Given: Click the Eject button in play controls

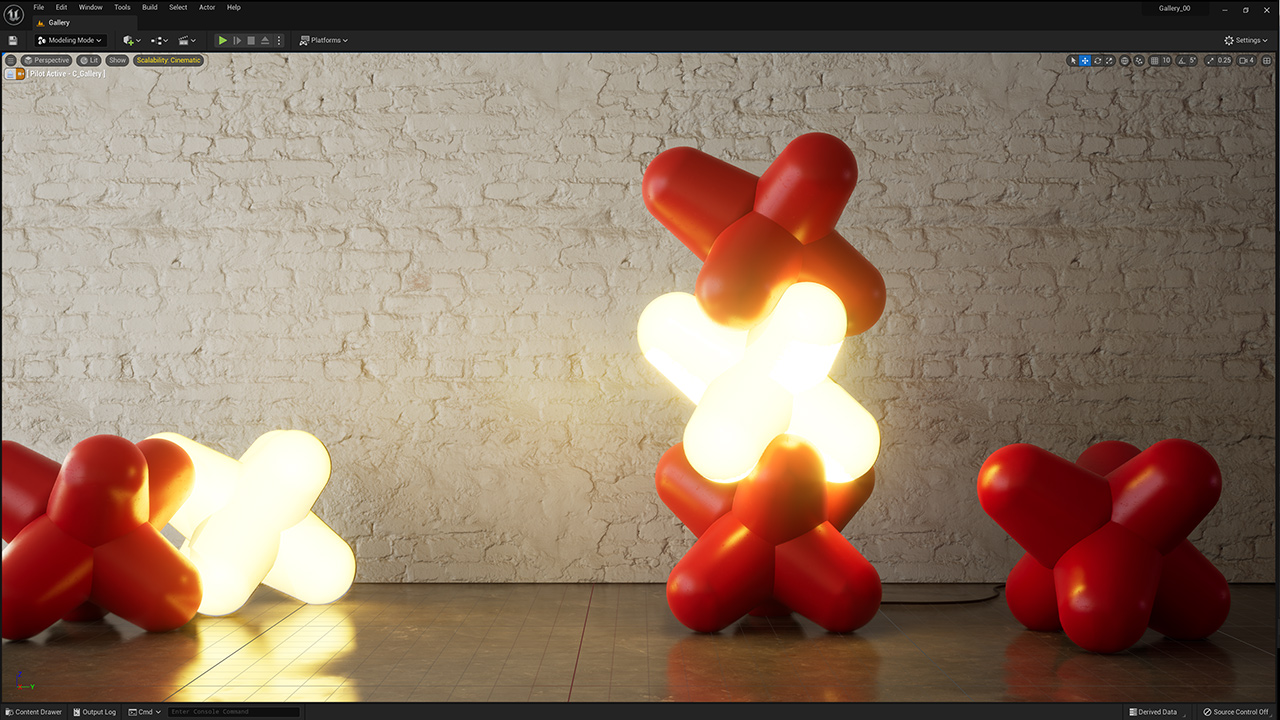Looking at the screenshot, I should 265,40.
